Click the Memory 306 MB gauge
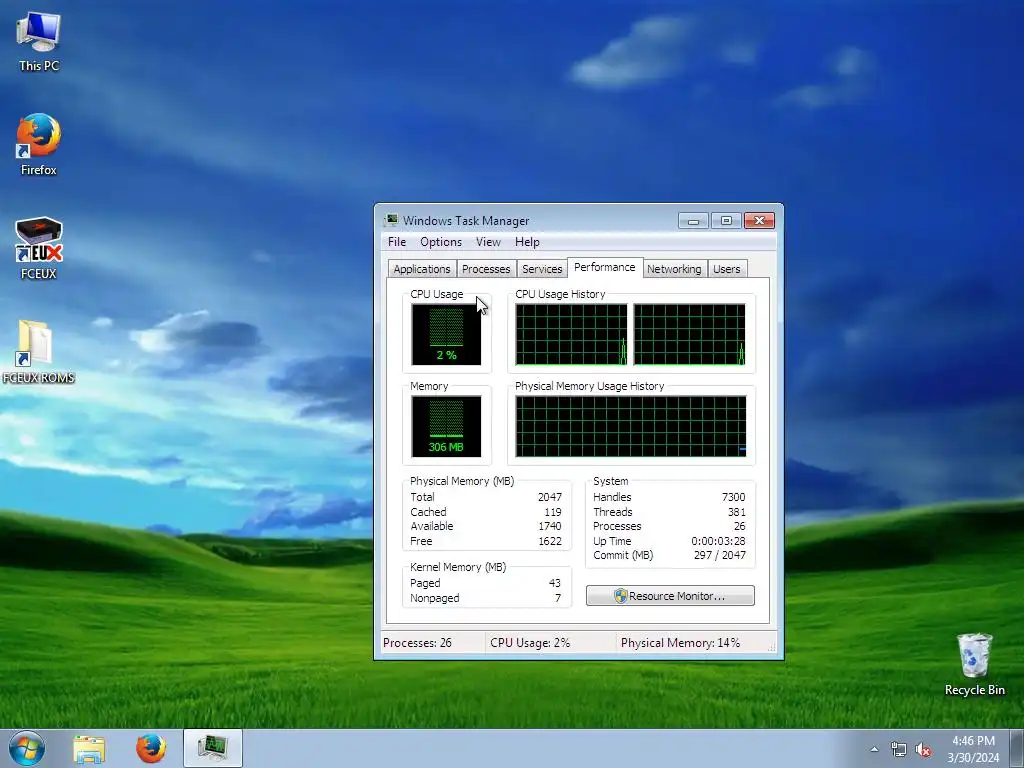1024x768 pixels. point(446,426)
